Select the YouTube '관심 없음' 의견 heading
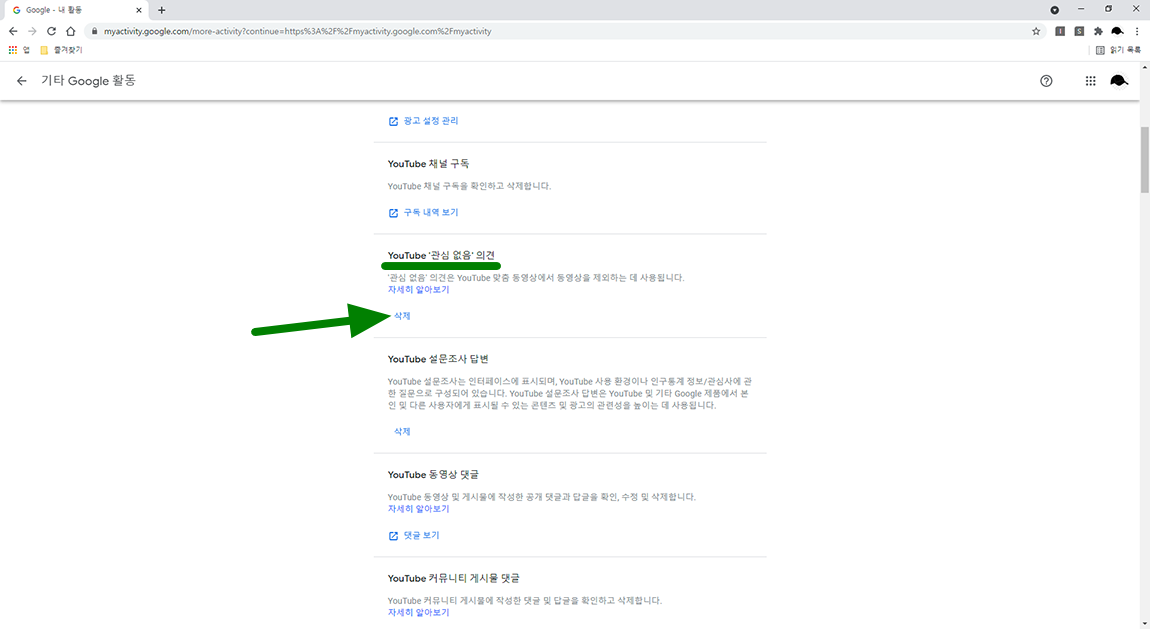 tap(441, 256)
